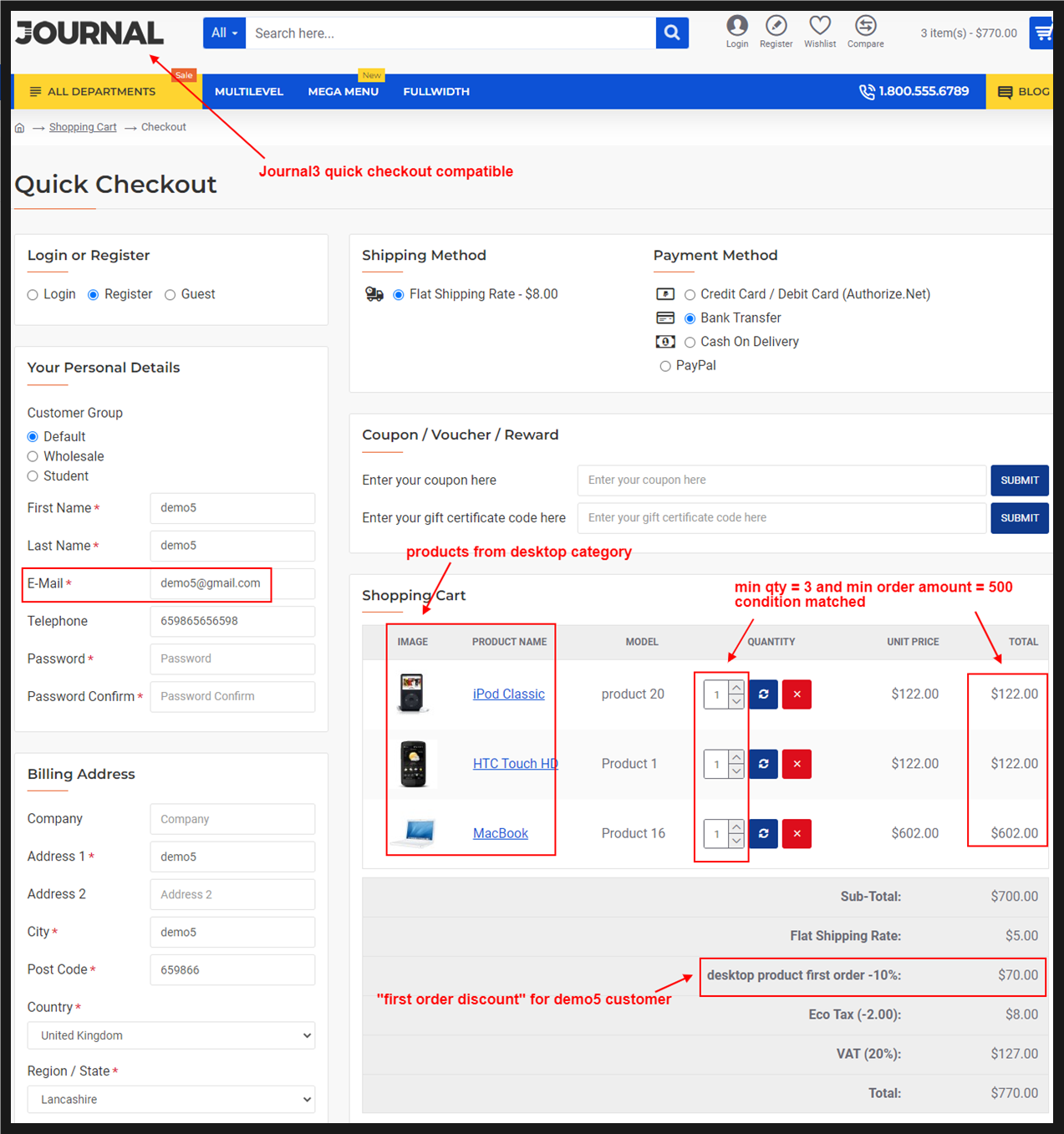The image size is (1064, 1134).
Task: Choose Wholesale as the customer group
Action: tap(33, 455)
